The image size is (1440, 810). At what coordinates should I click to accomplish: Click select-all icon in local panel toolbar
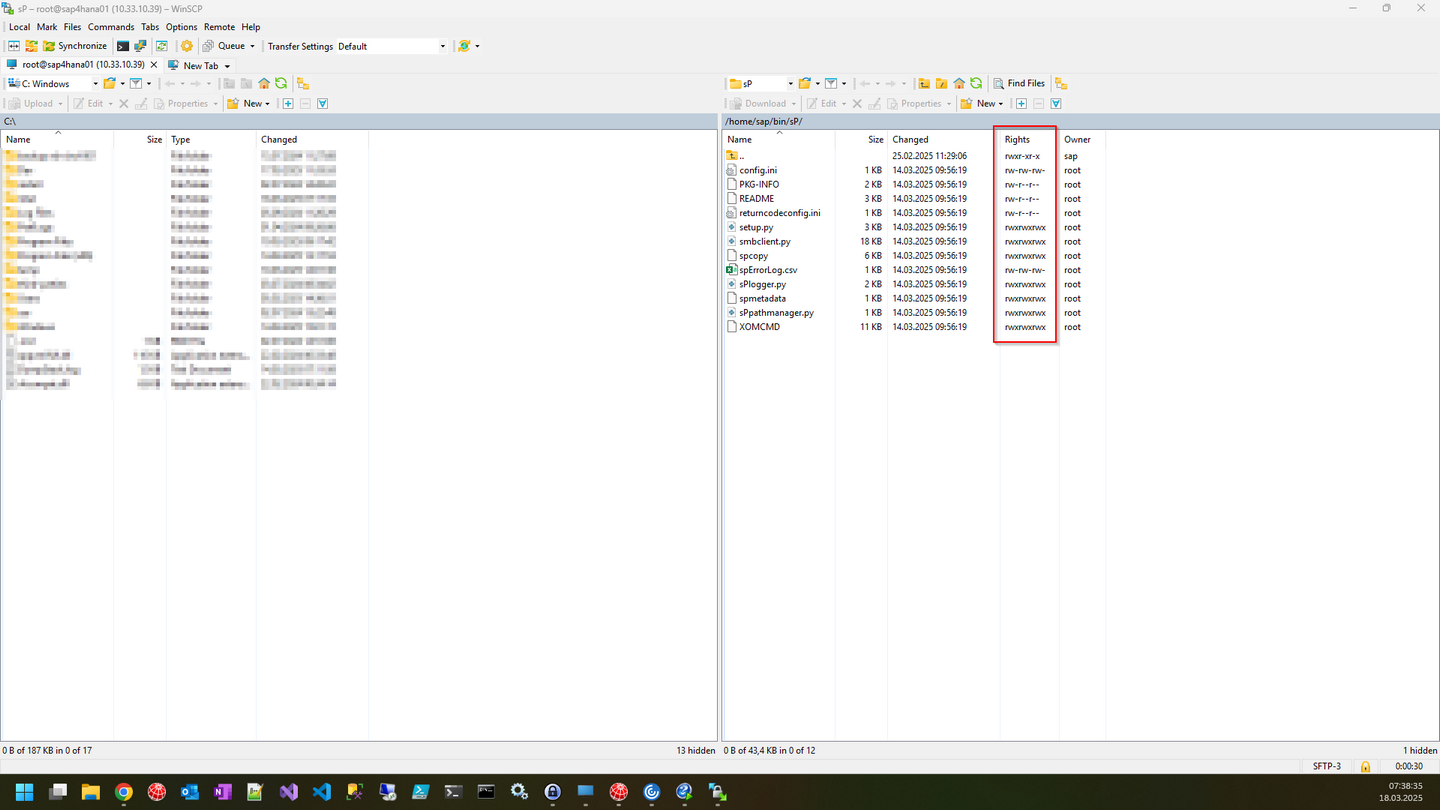(x=322, y=104)
